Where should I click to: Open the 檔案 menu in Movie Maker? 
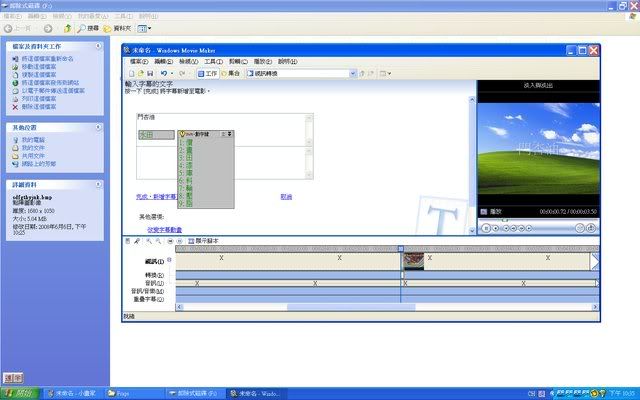137,61
